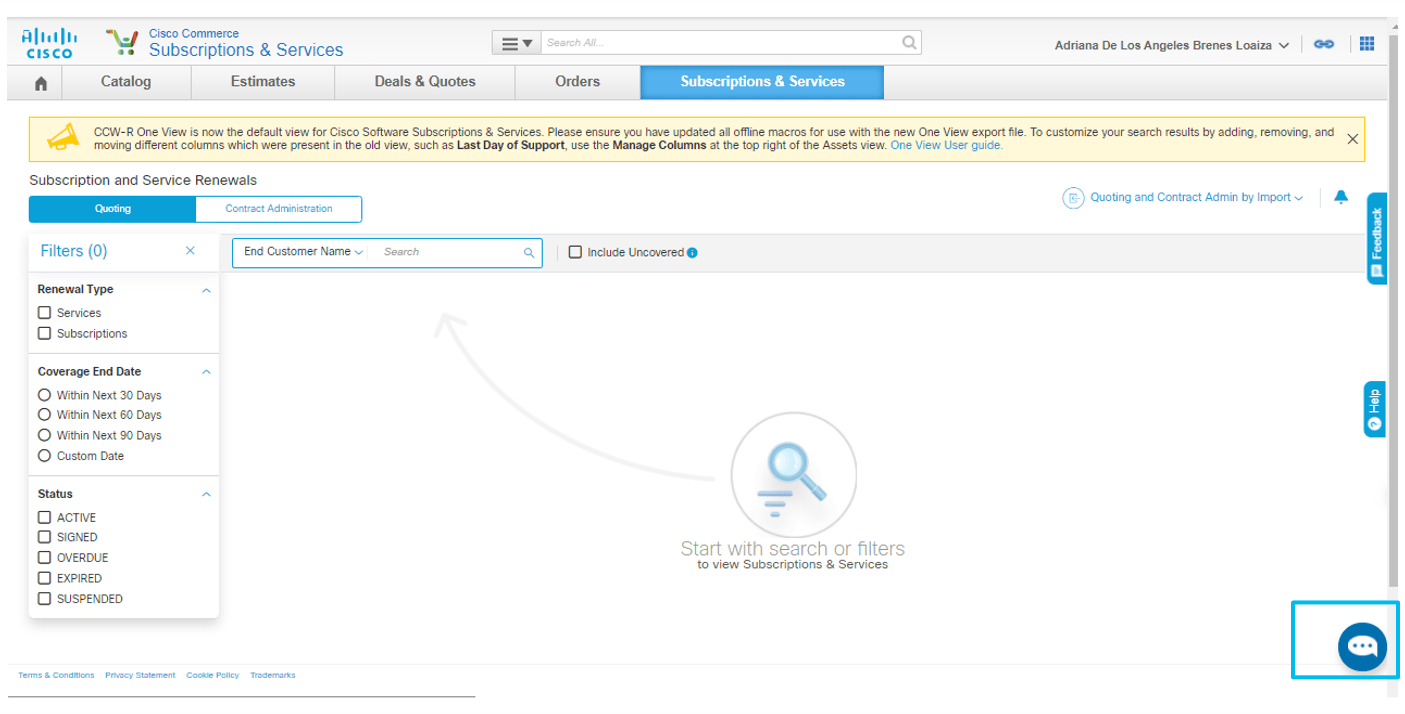Check the Subscriptions renewal type

44,334
